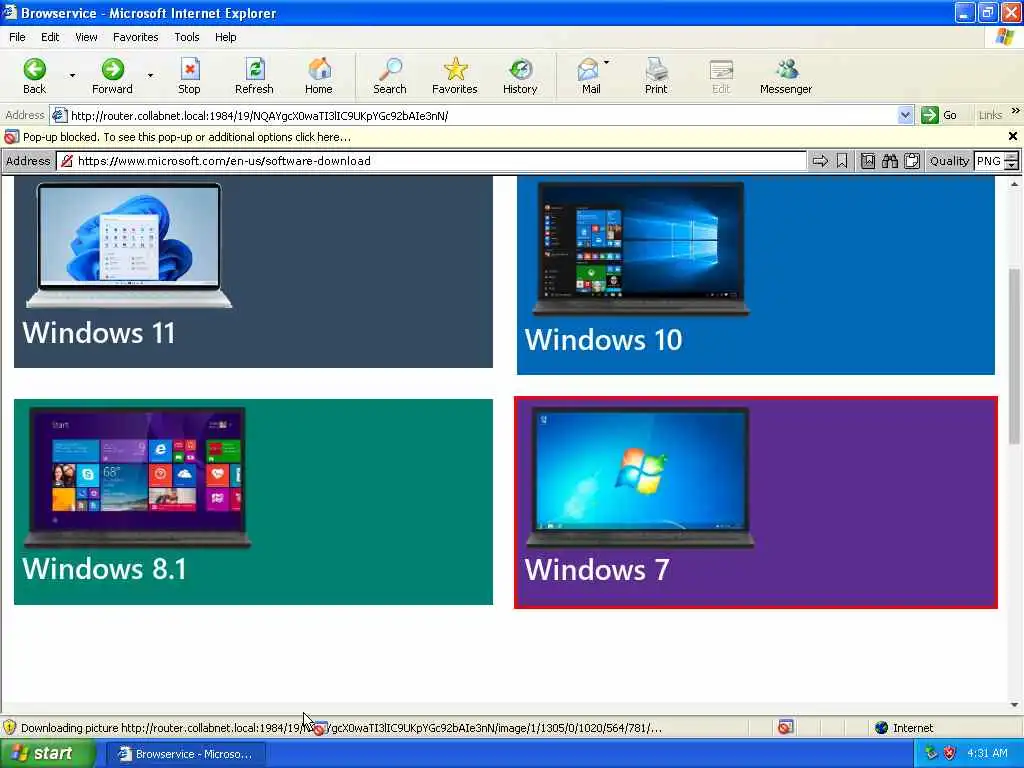1024x768 pixels.
Task: Open the Tools menu
Action: [187, 37]
